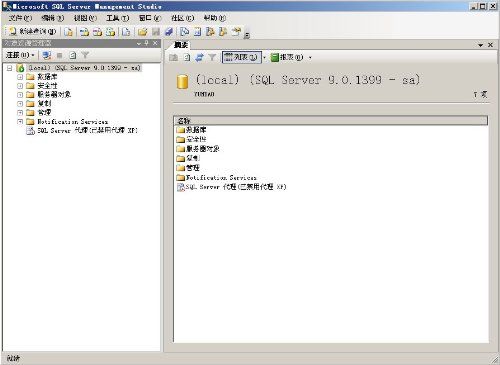Screen dimensions: 500x365
Task: Open the 工具 menu
Action: coord(118,18)
